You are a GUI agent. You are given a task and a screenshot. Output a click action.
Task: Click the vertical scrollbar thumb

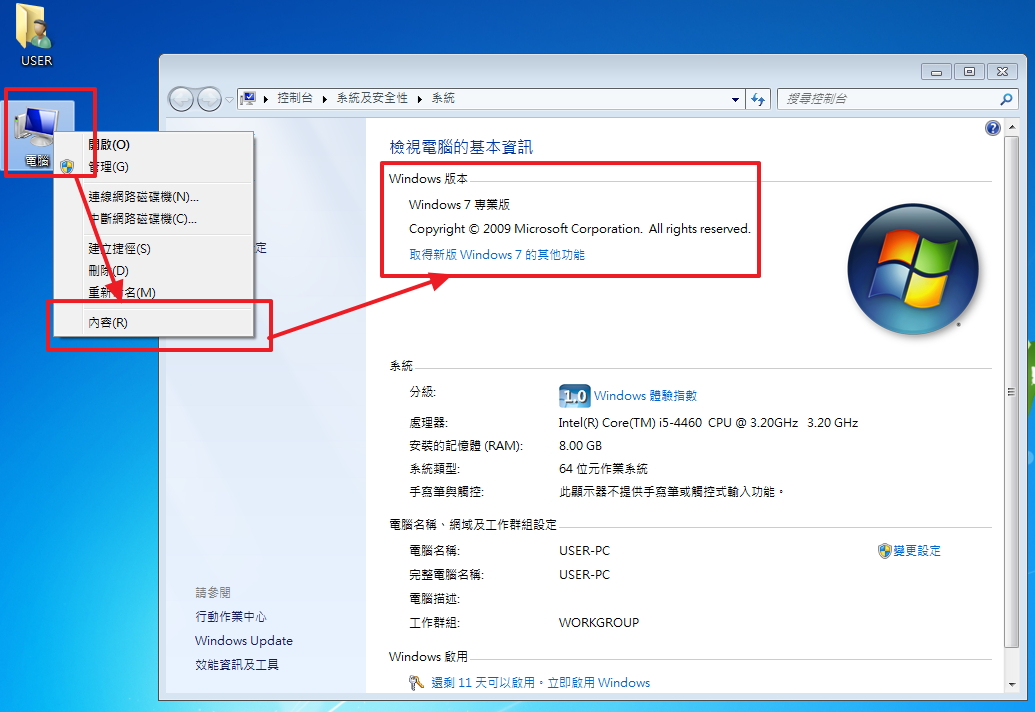pyautogui.click(x=1011, y=391)
